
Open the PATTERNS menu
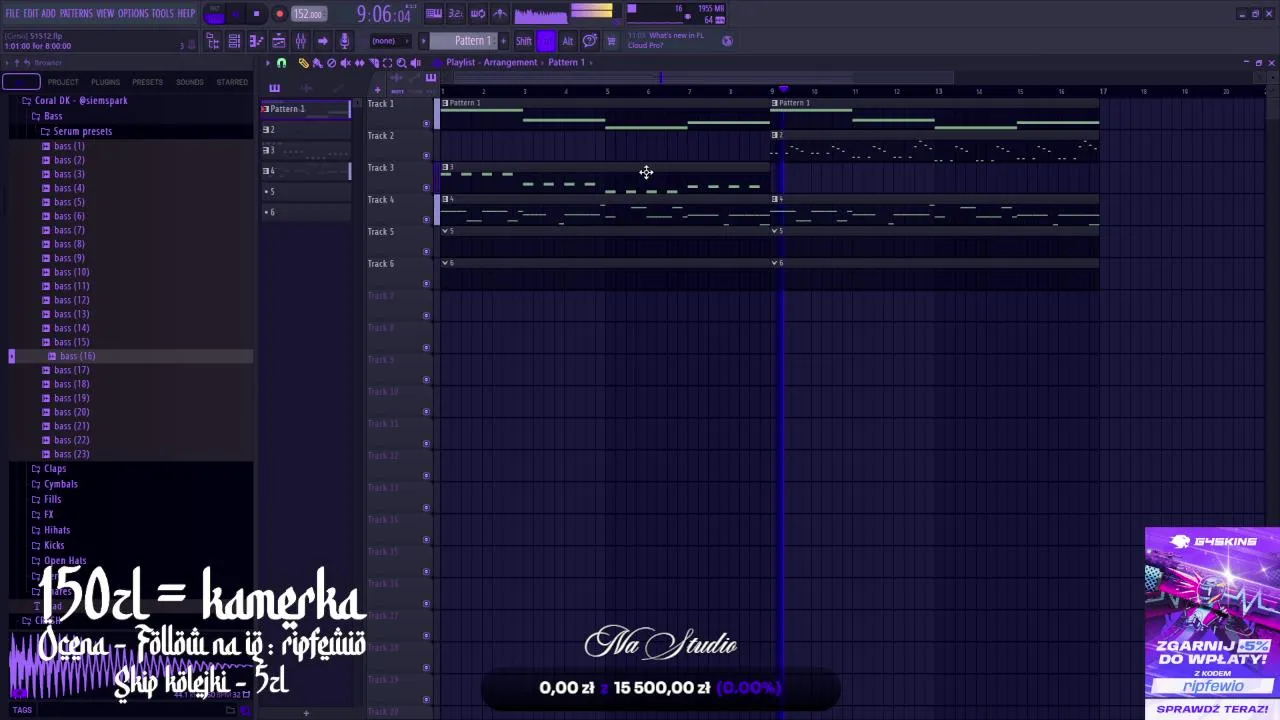pos(76,13)
